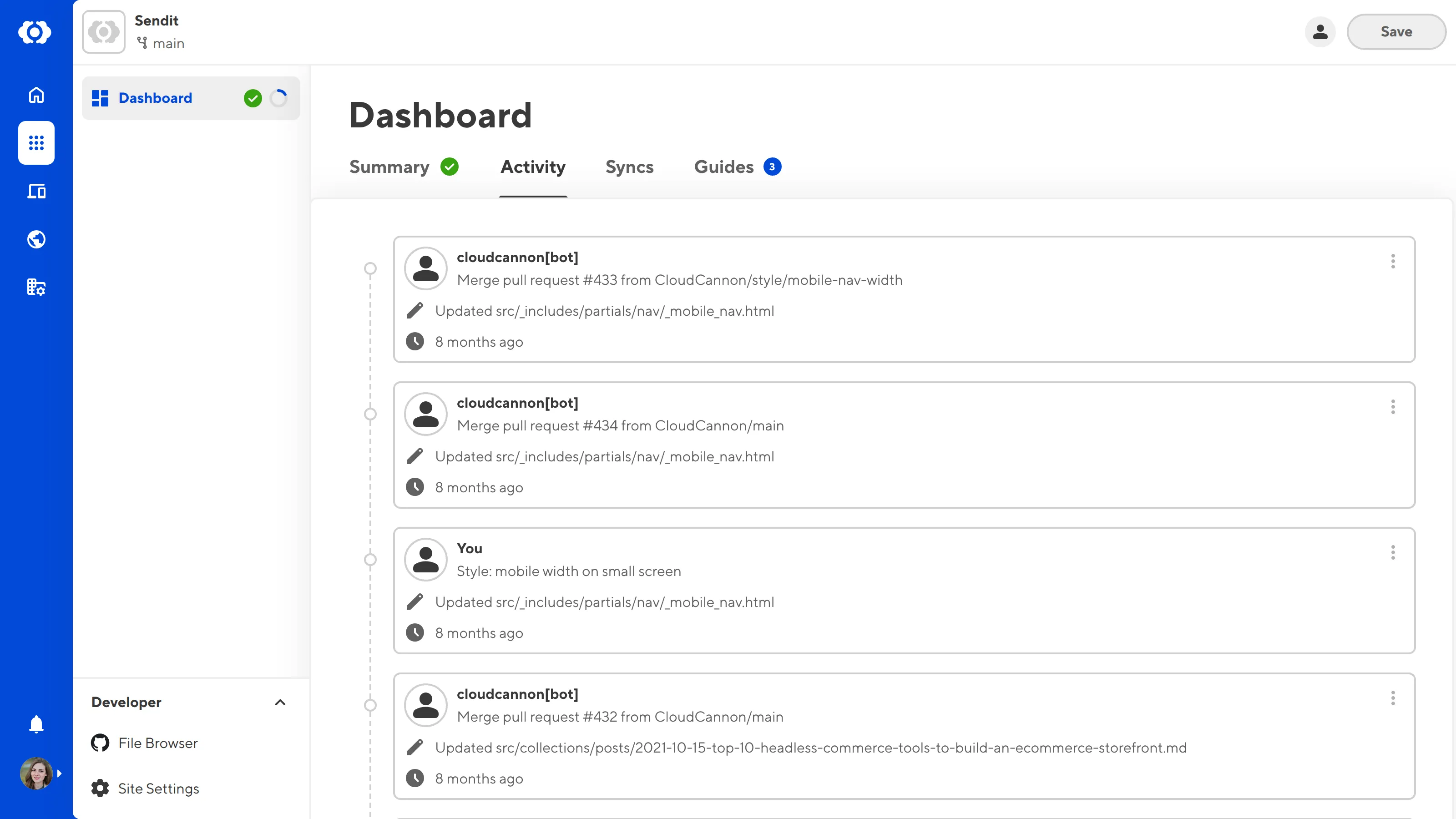Open the Guides tab with the badge

(724, 167)
